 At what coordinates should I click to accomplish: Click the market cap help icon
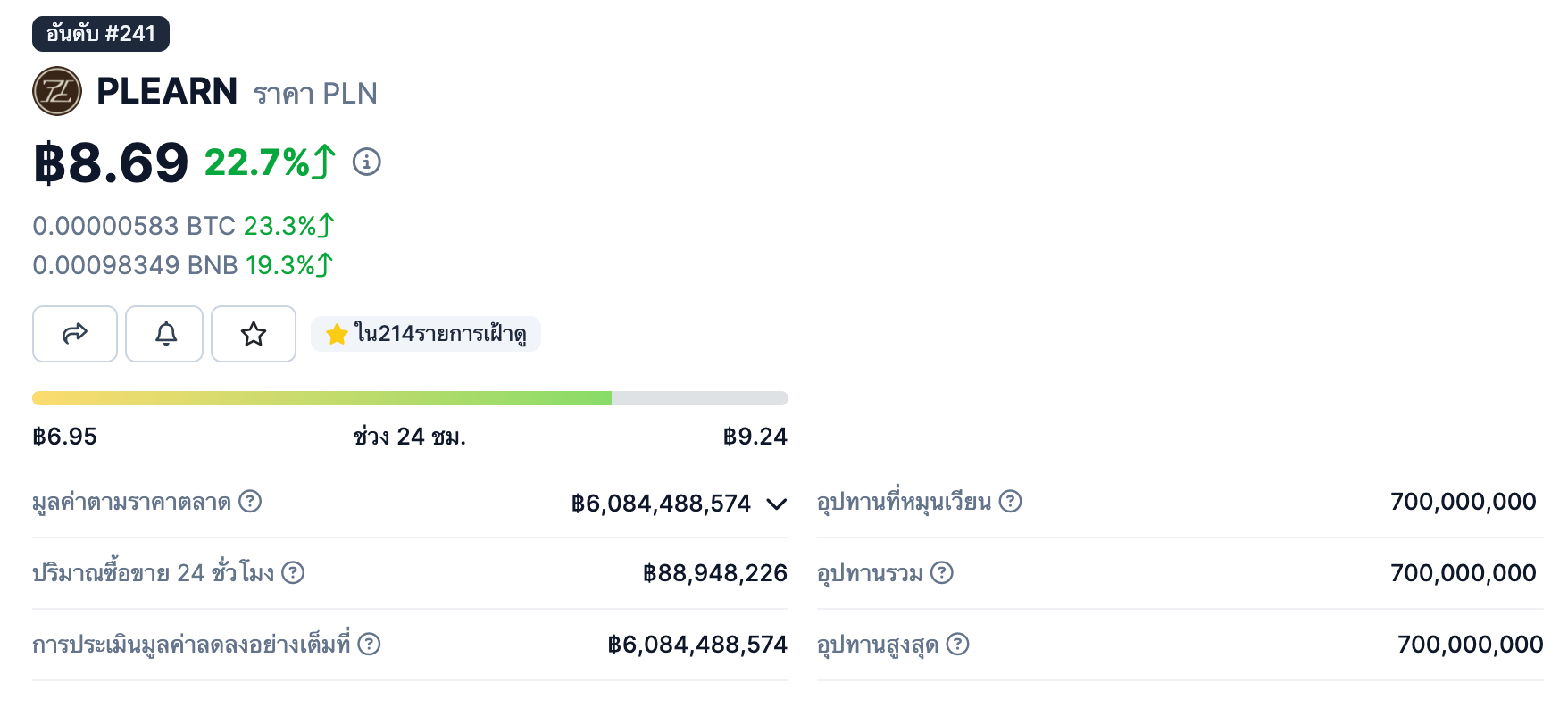(251, 502)
